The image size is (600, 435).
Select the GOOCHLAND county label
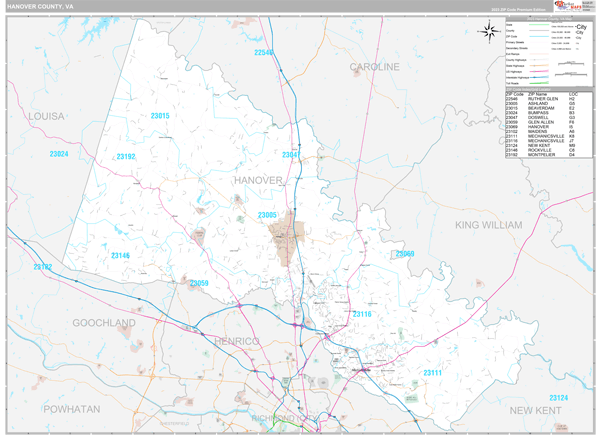[103, 324]
